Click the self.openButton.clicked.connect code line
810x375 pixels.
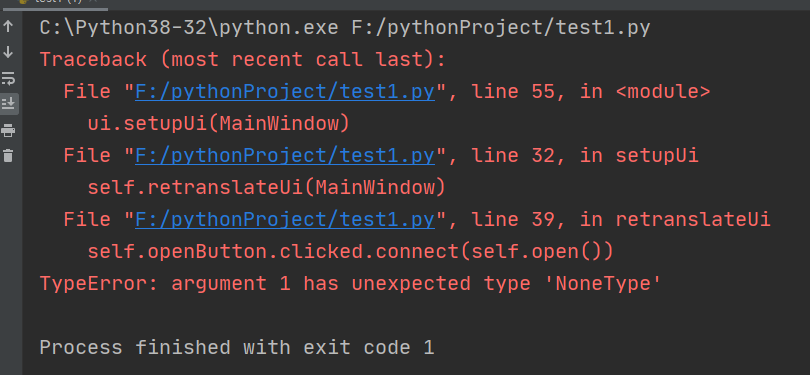[x=350, y=252]
